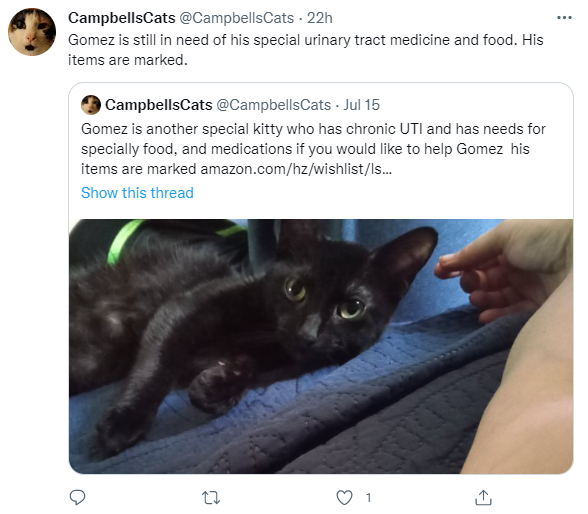The image size is (588, 514).
Task: Open the reply comment icon
Action: click(78, 498)
